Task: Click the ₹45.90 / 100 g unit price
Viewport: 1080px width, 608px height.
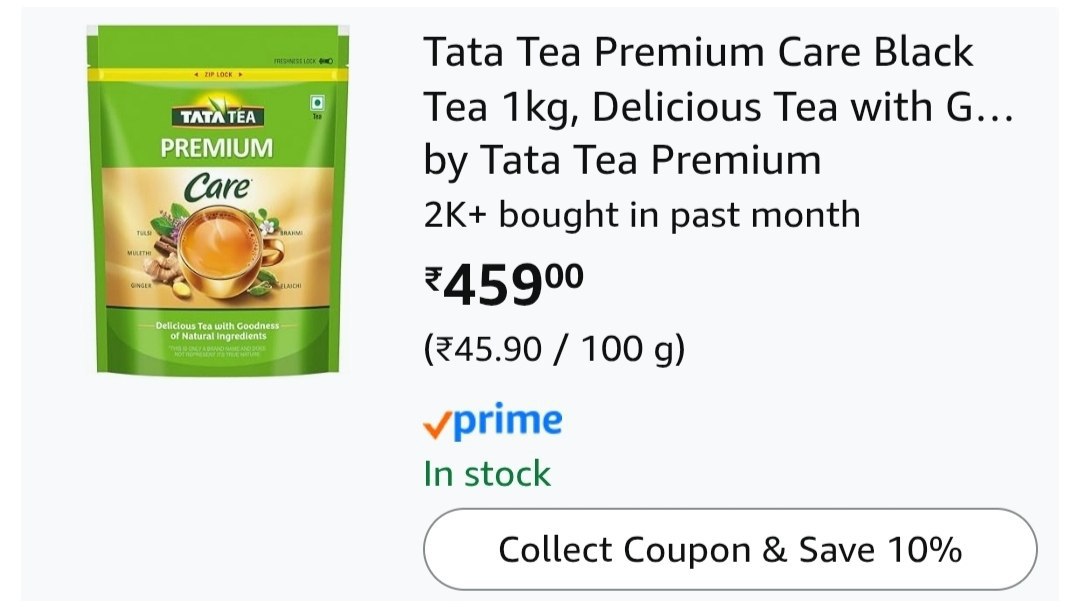Action: tap(554, 348)
